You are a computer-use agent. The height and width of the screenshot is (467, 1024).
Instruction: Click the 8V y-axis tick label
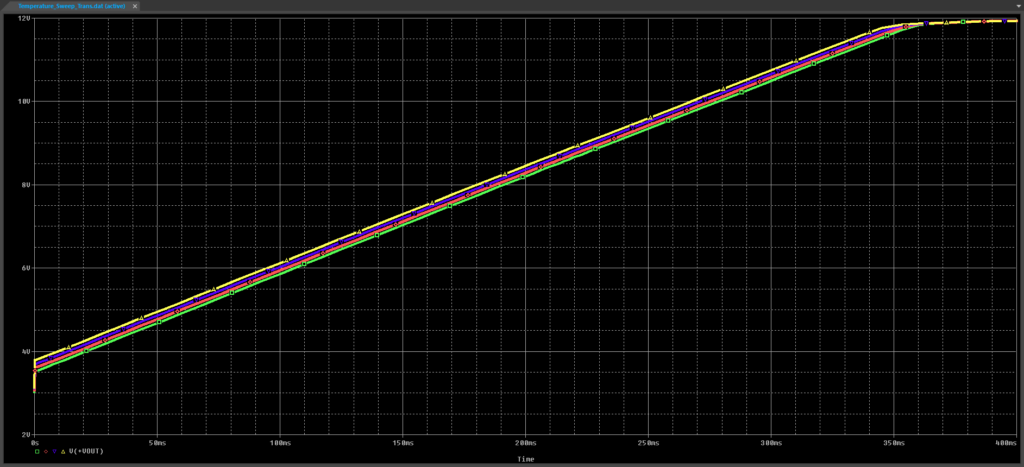tap(24, 185)
